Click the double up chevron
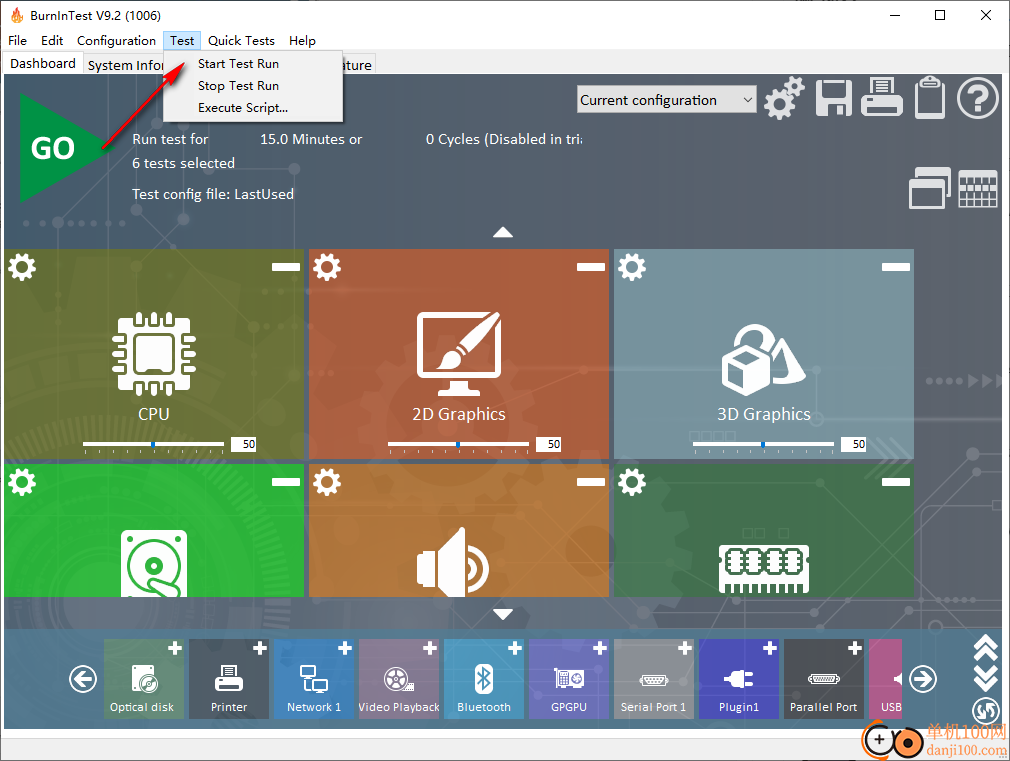Viewport: 1010px width, 761px height. pos(986,649)
